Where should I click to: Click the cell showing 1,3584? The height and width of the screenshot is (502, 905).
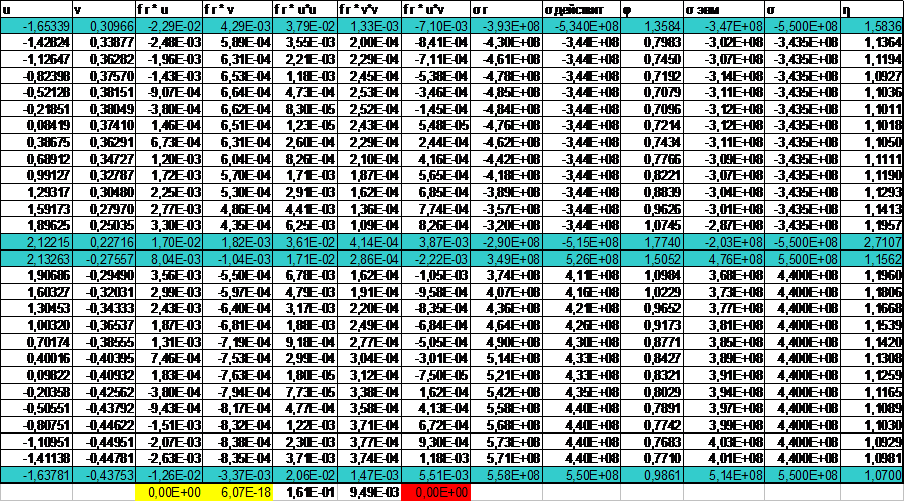pos(656,23)
